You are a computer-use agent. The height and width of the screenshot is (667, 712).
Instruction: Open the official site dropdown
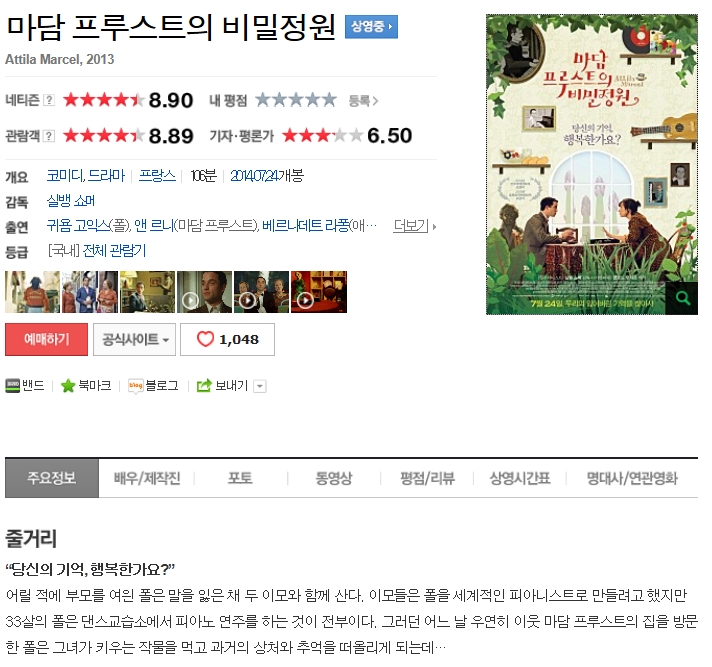point(134,339)
